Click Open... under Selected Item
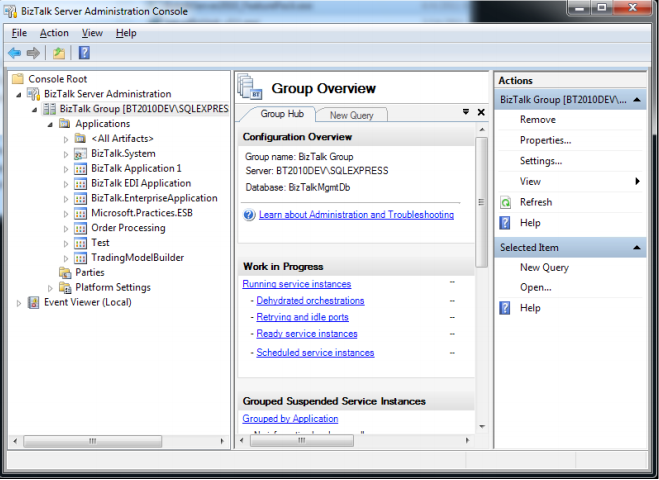 [x=535, y=288]
